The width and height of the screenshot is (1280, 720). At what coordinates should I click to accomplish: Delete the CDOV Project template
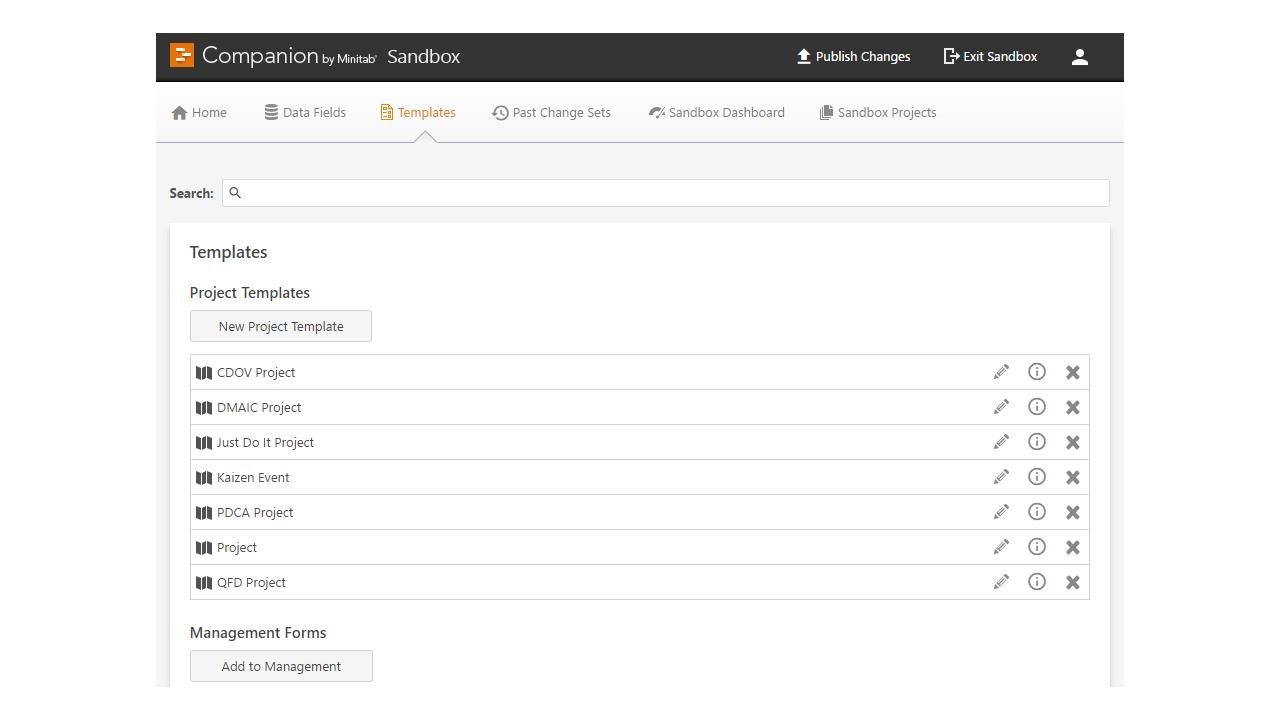(1073, 372)
